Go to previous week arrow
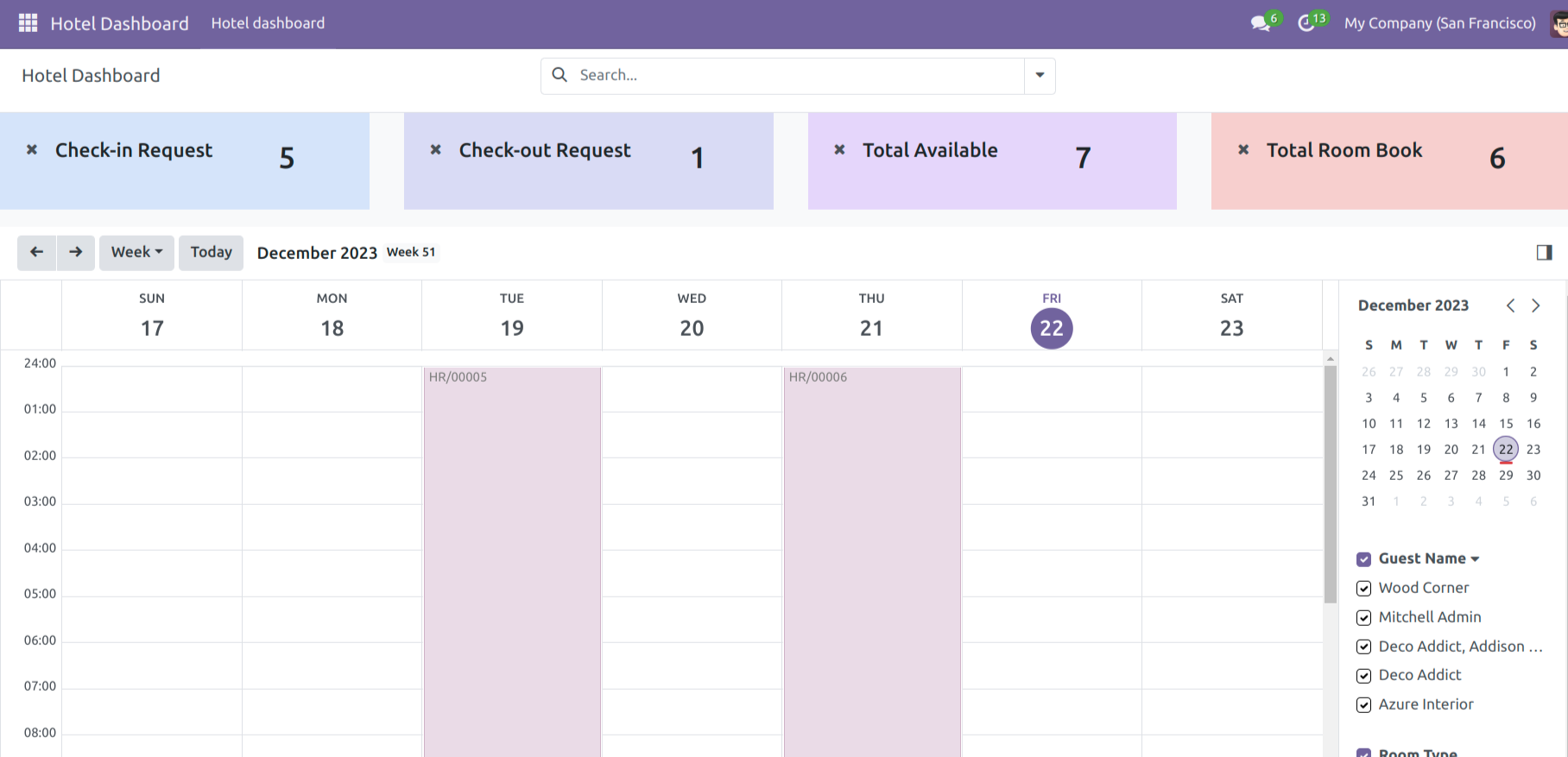The height and width of the screenshot is (757, 1568). click(x=36, y=252)
